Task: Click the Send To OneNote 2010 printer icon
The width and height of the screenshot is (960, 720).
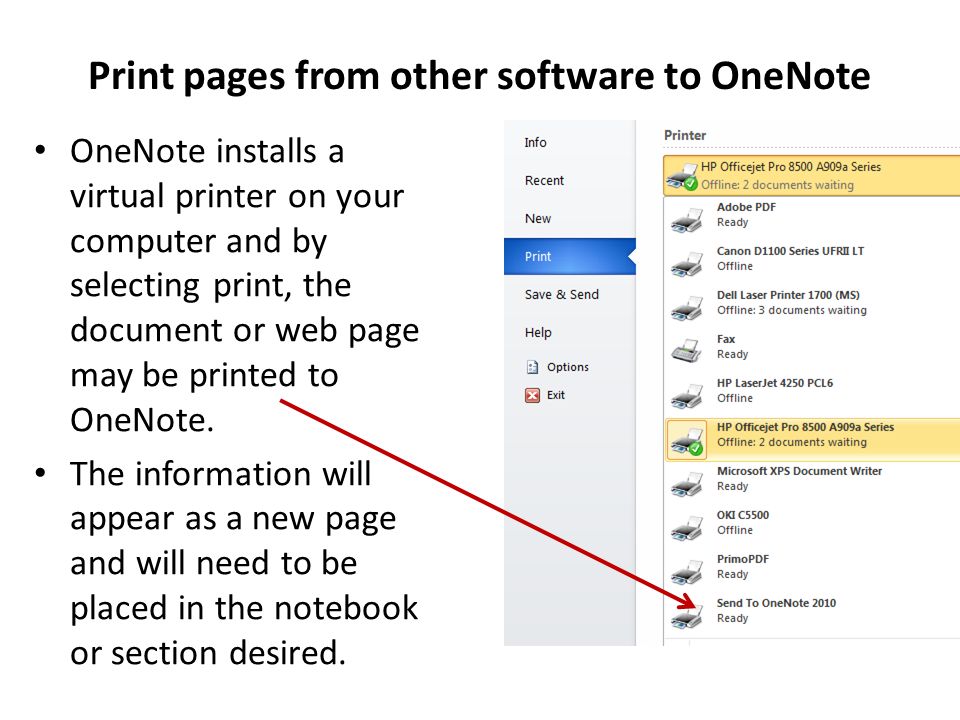Action: [686, 615]
